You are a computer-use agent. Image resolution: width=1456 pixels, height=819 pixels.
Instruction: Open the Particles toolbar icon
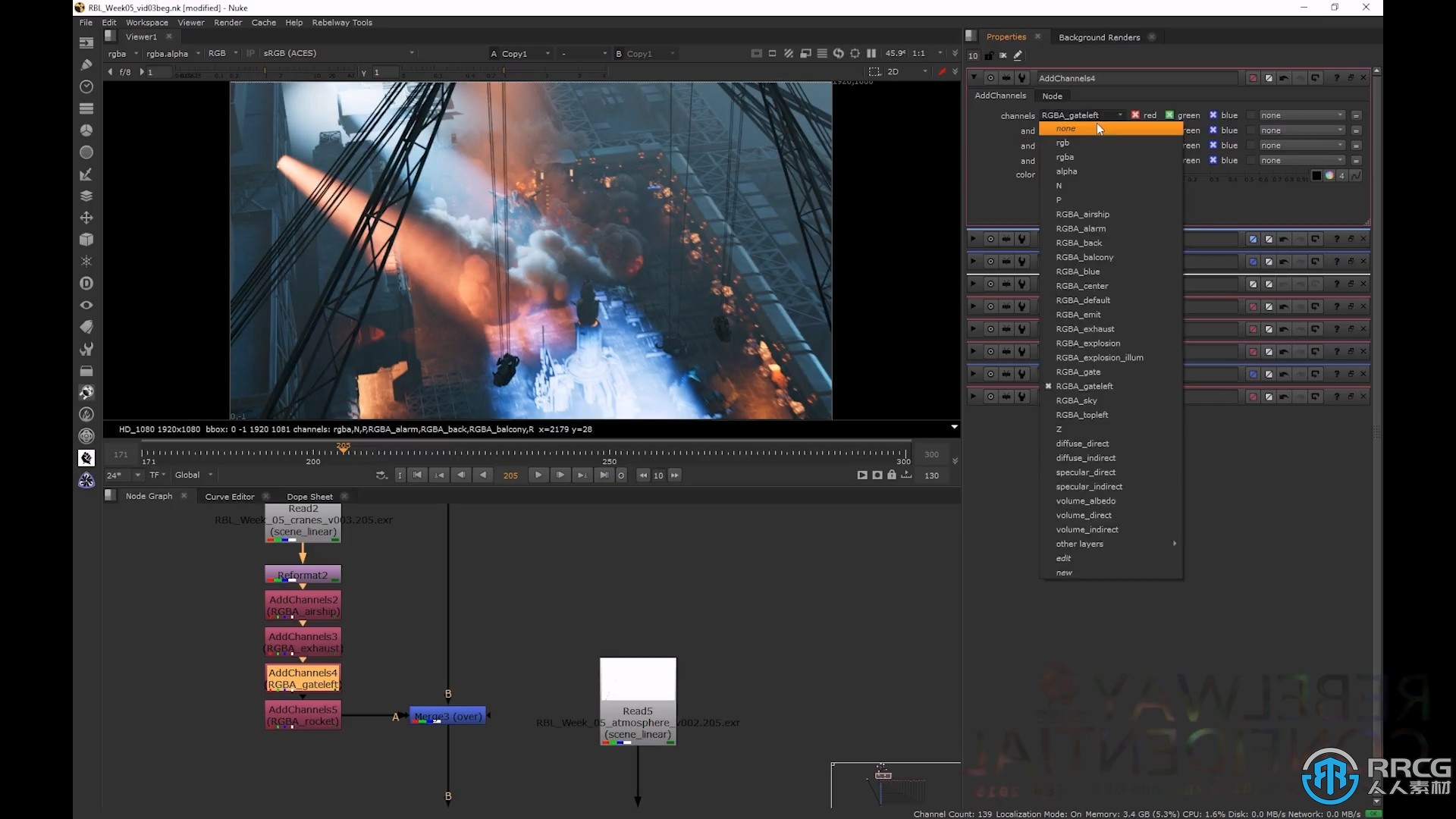pyautogui.click(x=86, y=262)
